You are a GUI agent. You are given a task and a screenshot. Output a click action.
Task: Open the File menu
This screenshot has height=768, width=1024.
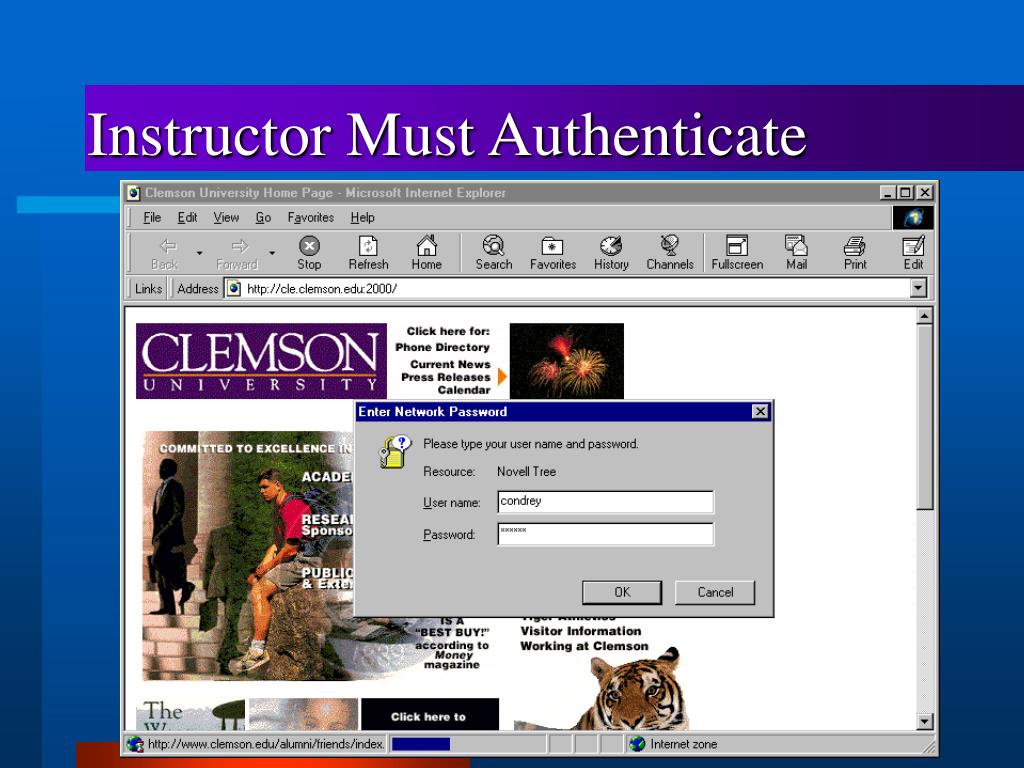pyautogui.click(x=152, y=217)
